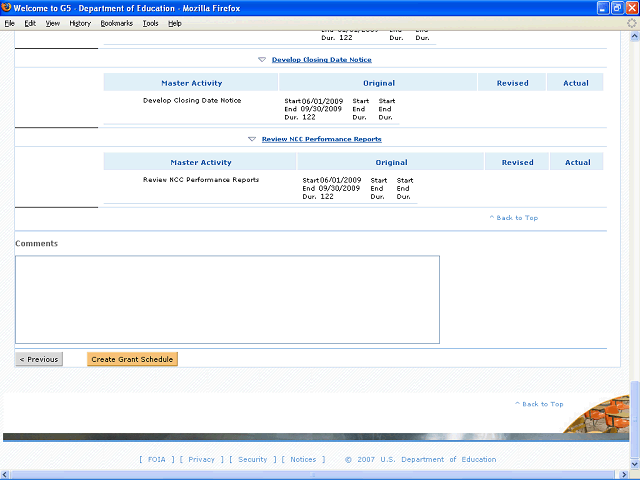
Task: Click the footer Back to Top link
Action: (x=540, y=404)
